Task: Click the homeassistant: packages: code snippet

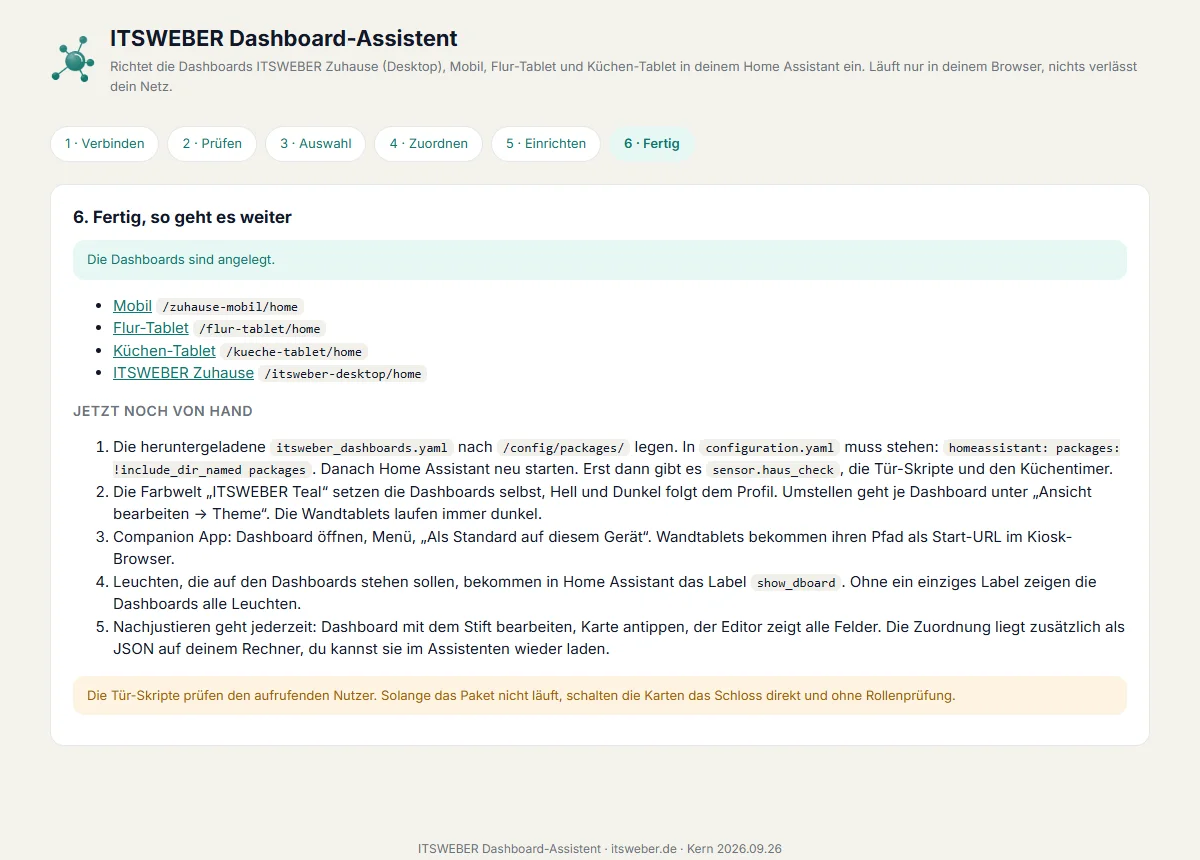Action: [x=1034, y=448]
